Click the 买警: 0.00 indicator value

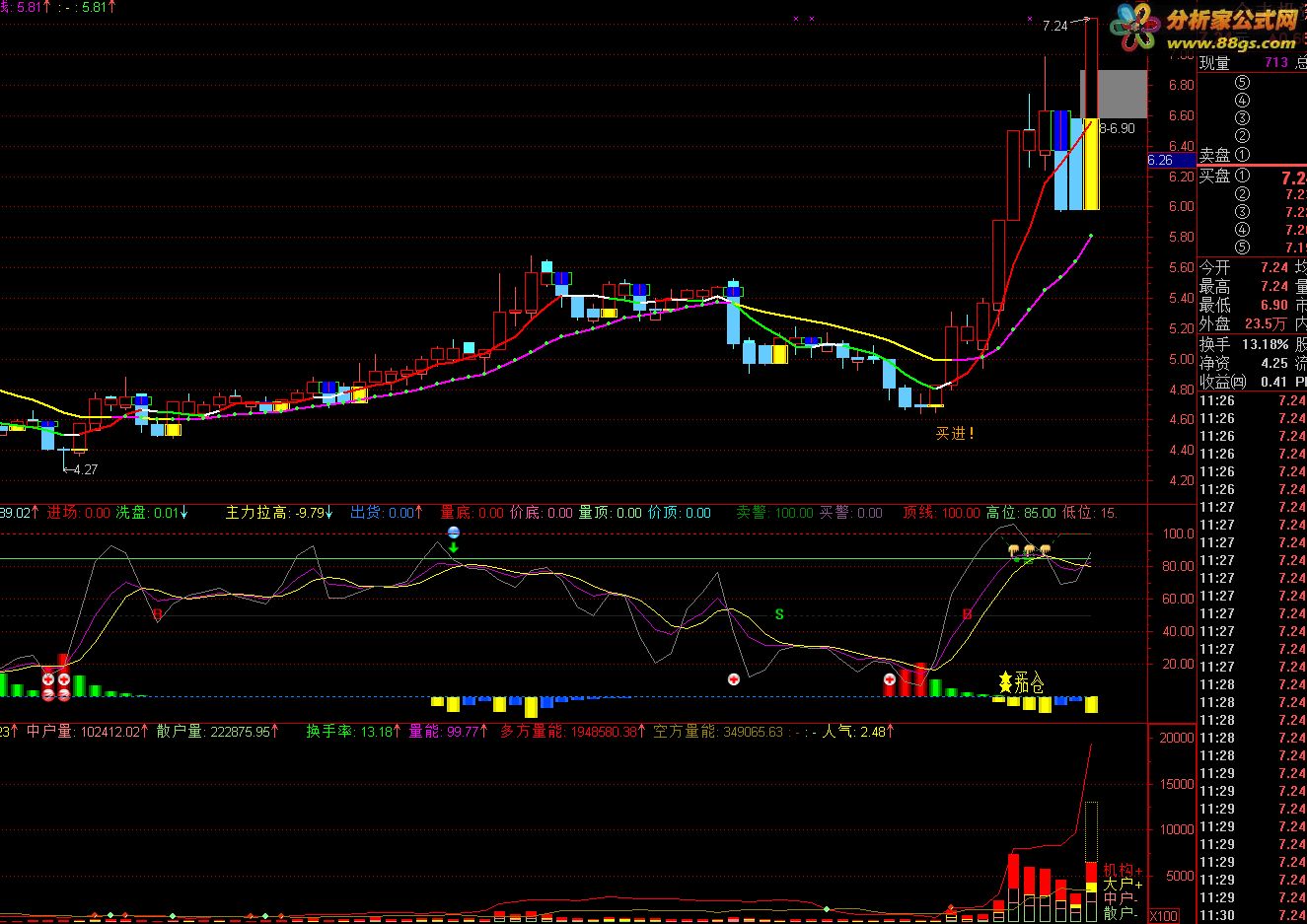[x=851, y=513]
